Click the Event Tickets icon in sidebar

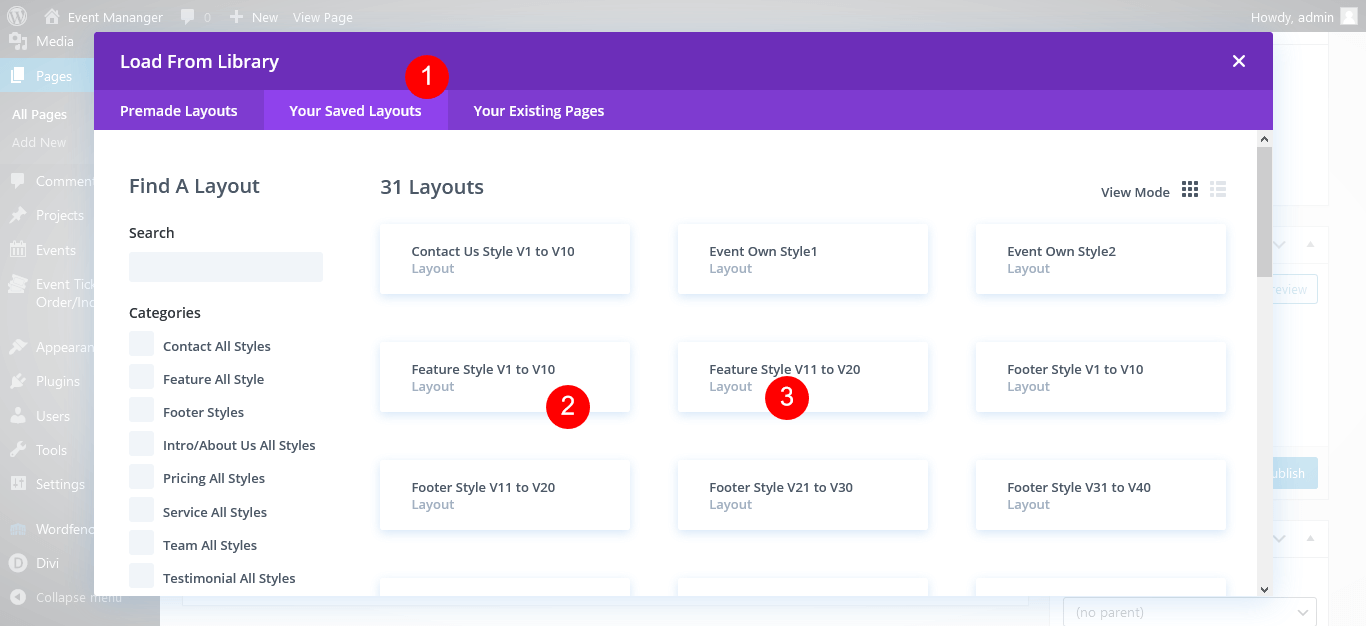pos(18,284)
